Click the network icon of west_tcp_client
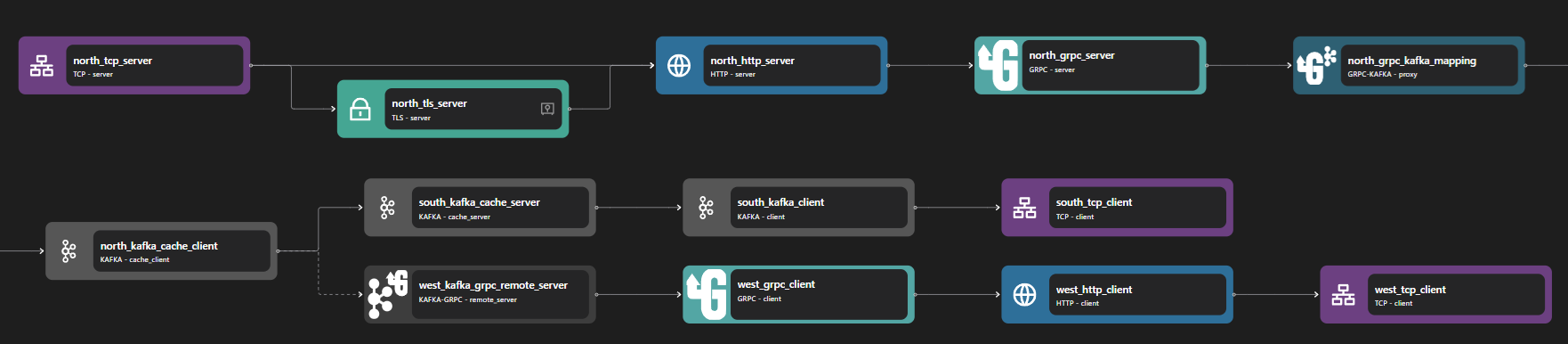This screenshot has width=1568, height=344. pos(1343,295)
